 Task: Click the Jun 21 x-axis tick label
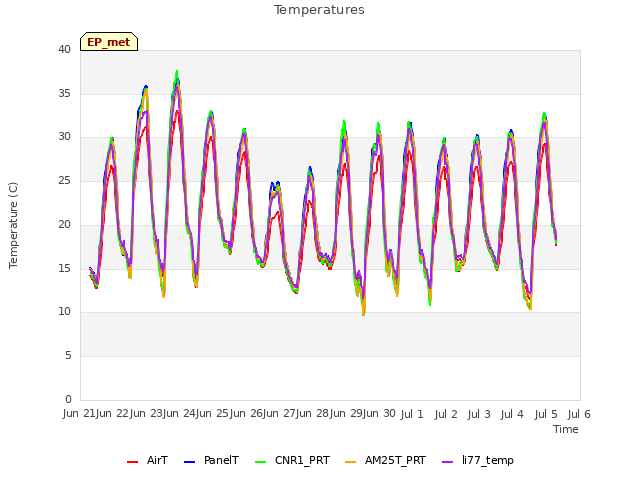[x=79, y=414]
